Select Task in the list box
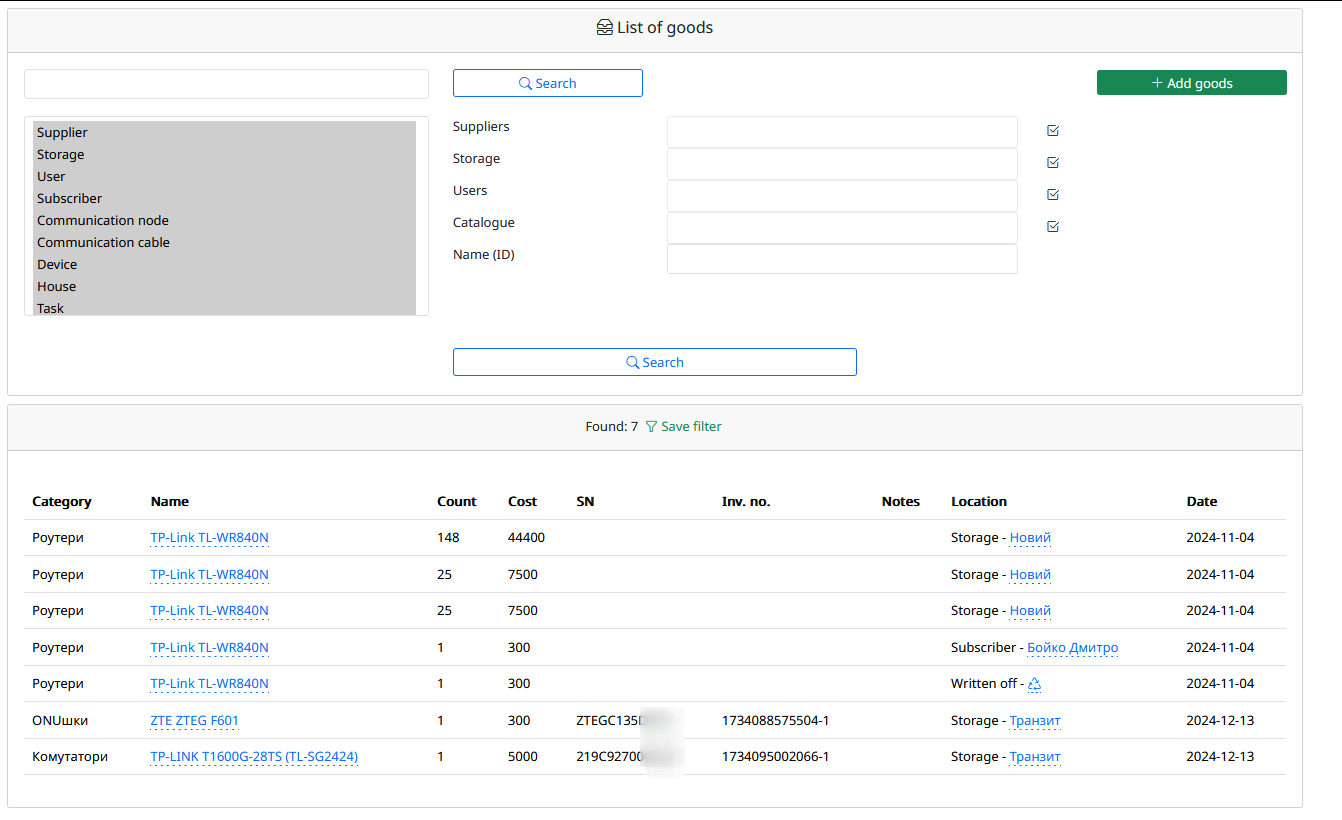Screen dimensions: 1342x820 point(224,307)
